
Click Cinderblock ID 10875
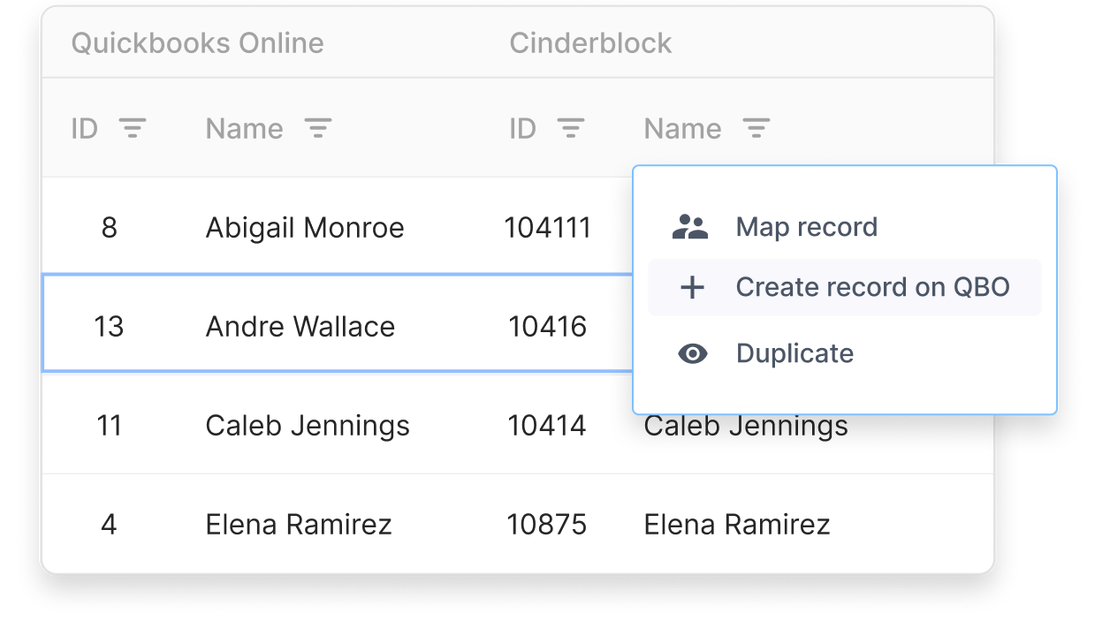coord(547,525)
